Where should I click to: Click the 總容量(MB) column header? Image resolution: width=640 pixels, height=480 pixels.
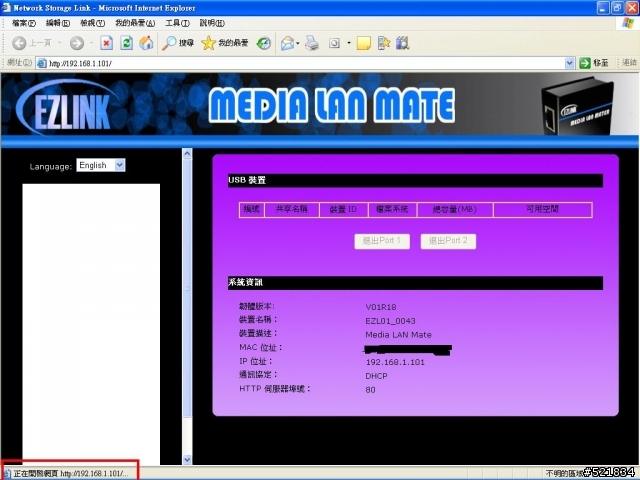tap(455, 209)
